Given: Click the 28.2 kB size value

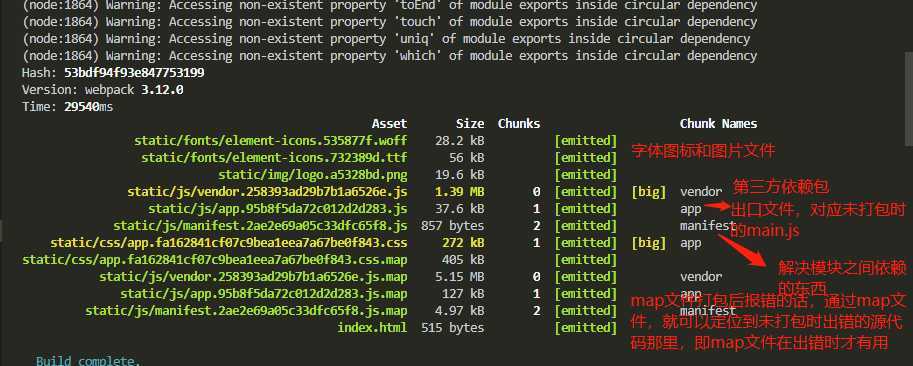Looking at the screenshot, I should (x=459, y=141).
